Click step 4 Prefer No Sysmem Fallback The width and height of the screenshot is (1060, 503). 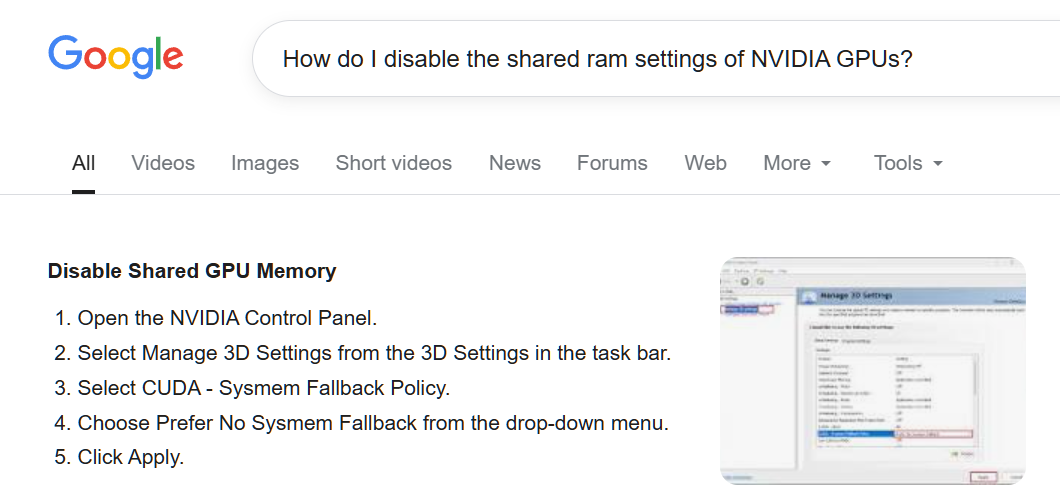point(362,423)
